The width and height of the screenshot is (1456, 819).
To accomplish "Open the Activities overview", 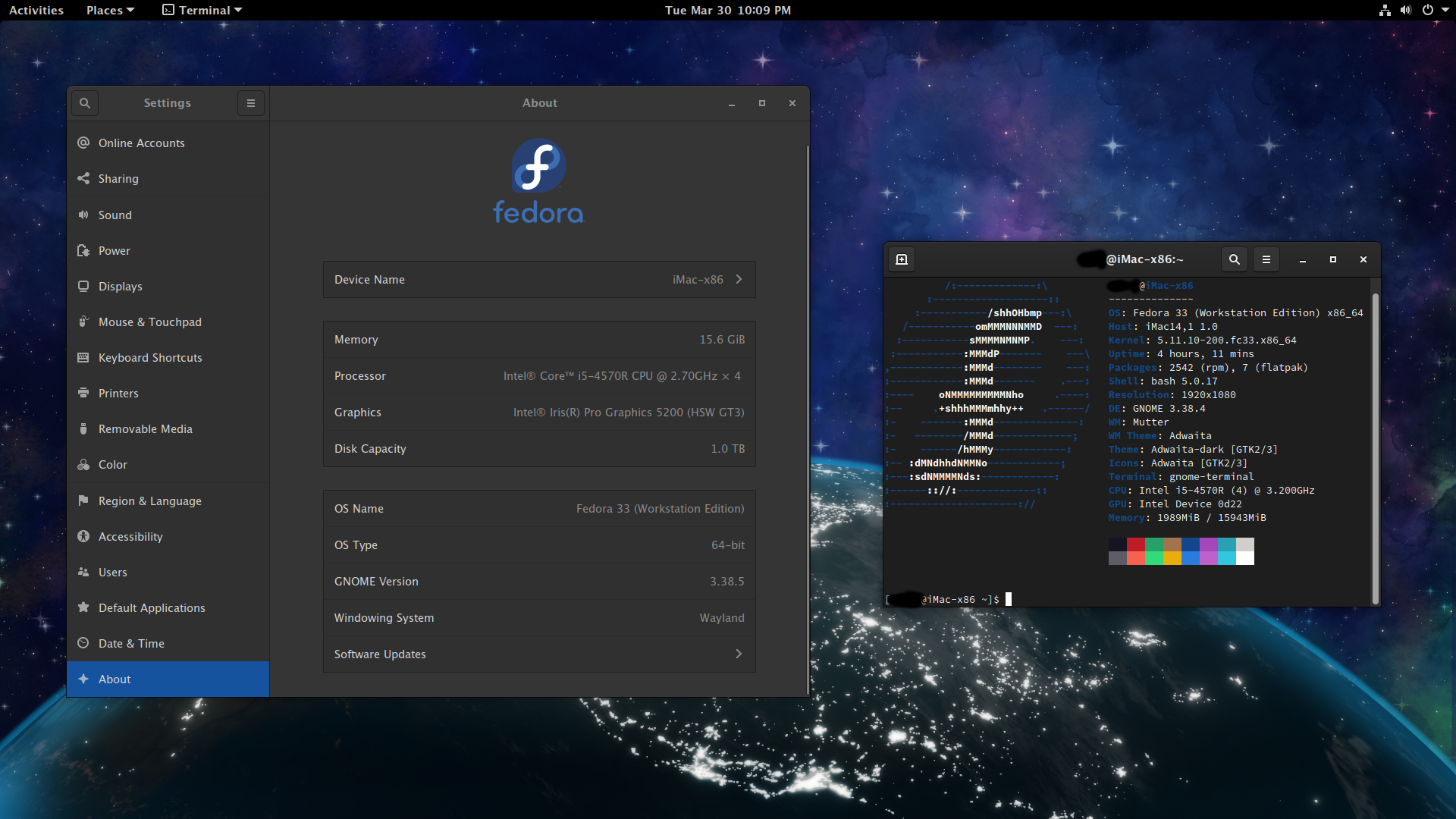I will [x=36, y=10].
